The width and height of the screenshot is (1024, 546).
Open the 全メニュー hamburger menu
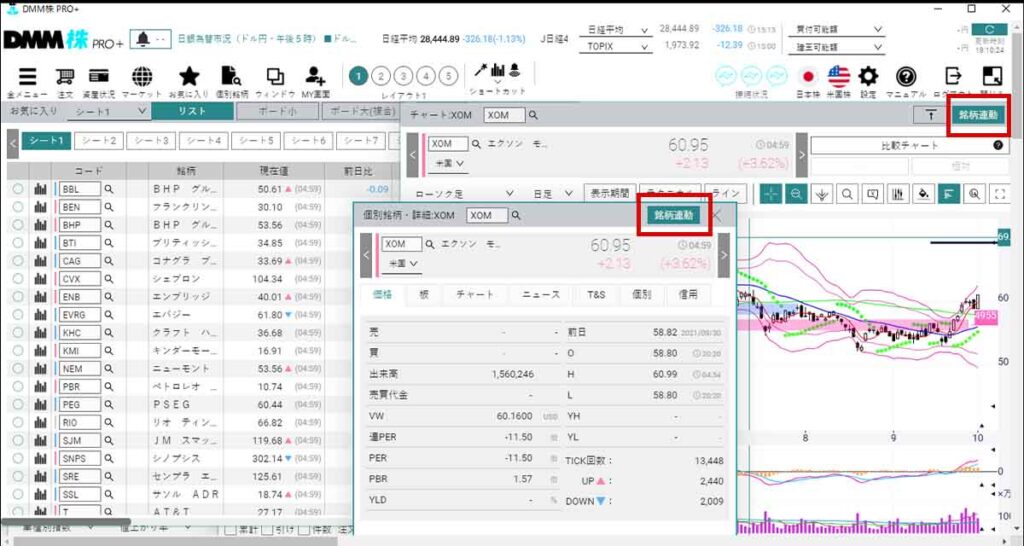[x=27, y=76]
